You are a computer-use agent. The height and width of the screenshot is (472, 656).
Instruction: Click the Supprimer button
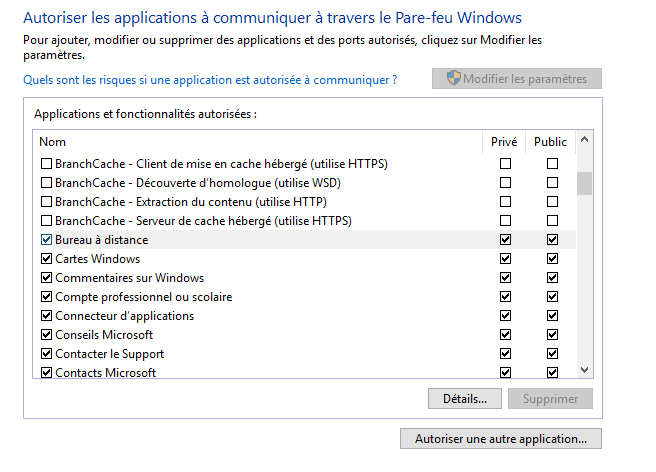pos(550,398)
